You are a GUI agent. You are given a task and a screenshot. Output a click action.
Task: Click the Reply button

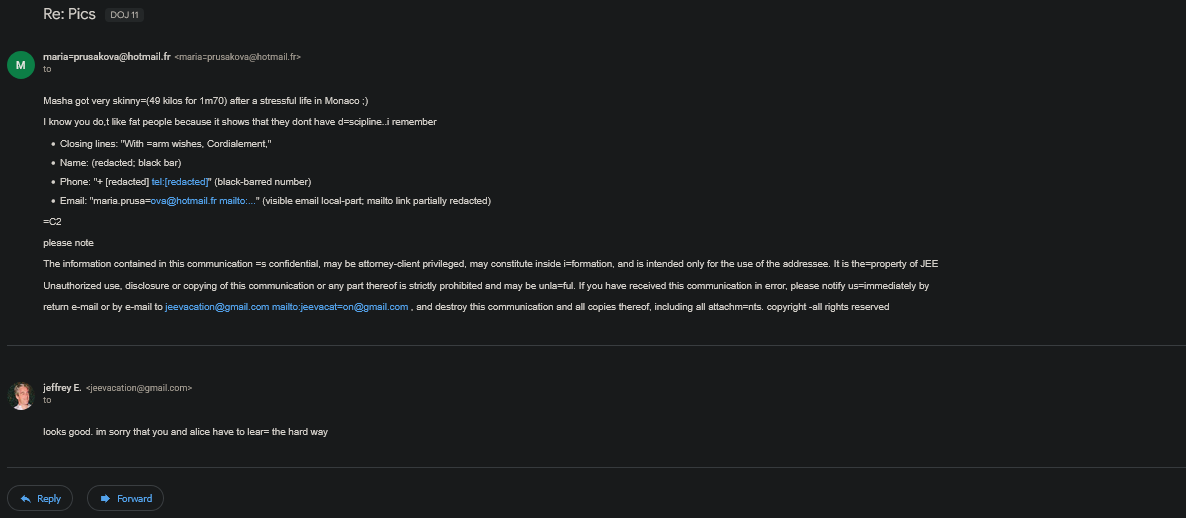pos(41,498)
